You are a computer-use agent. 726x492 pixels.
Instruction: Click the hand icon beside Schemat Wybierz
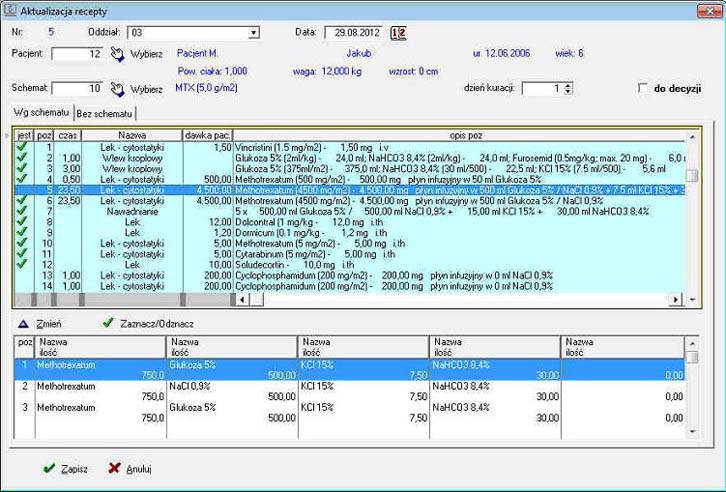point(117,88)
